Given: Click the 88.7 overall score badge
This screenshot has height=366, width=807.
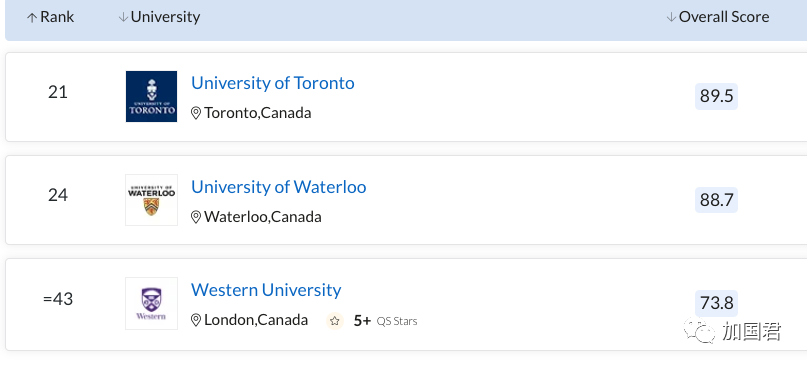Looking at the screenshot, I should click(x=716, y=200).
